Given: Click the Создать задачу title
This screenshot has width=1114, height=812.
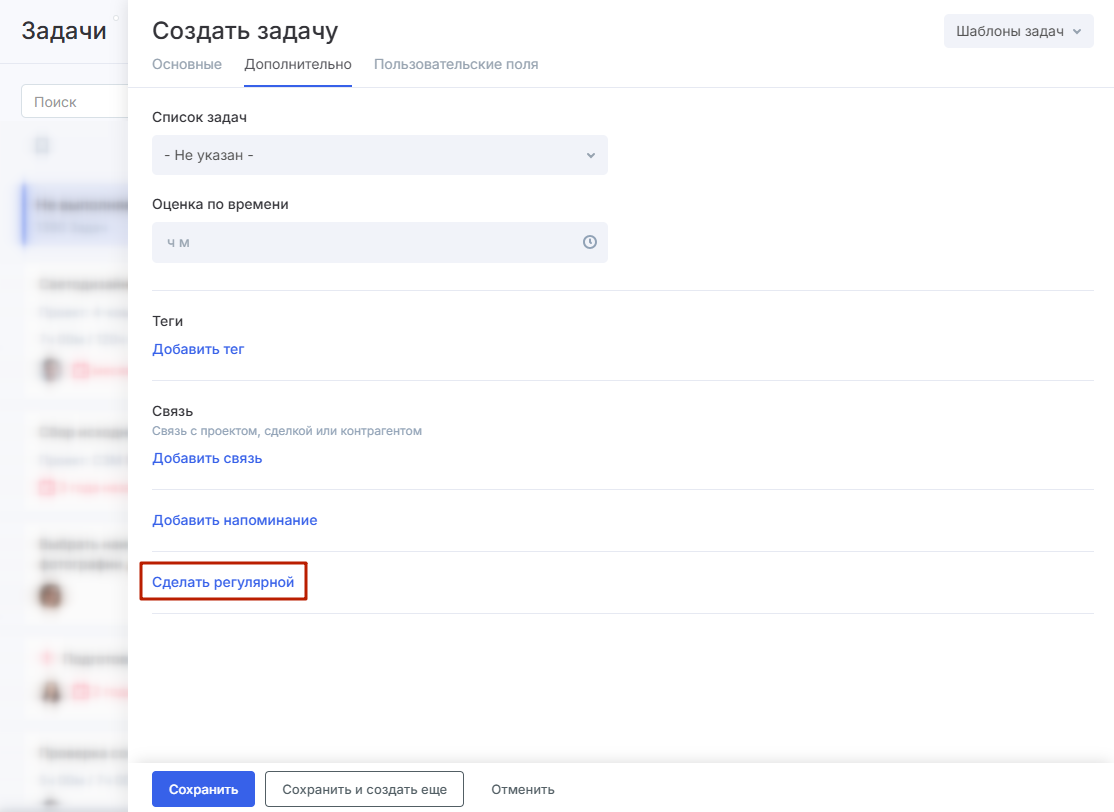Looking at the screenshot, I should point(245,31).
